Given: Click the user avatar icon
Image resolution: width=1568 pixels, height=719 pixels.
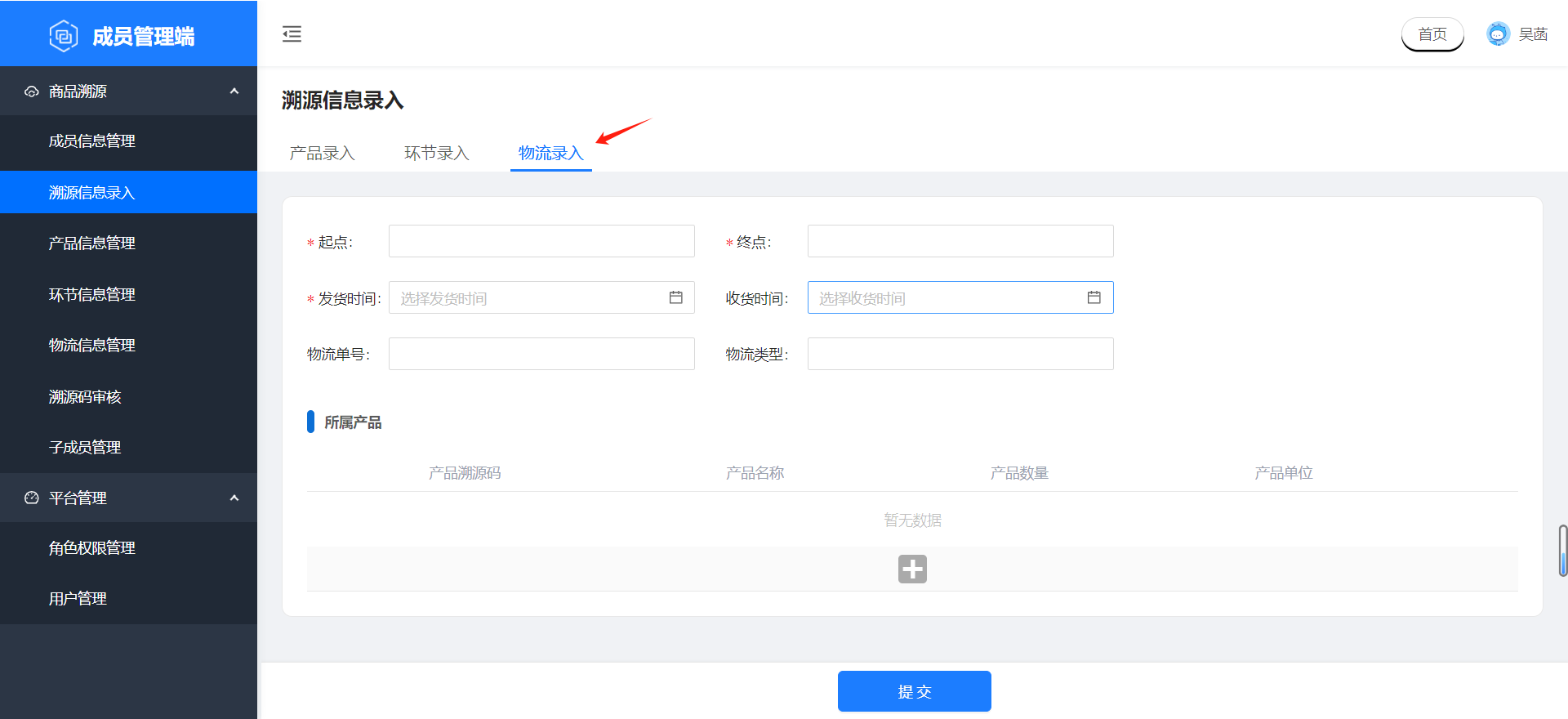Looking at the screenshot, I should (1498, 34).
